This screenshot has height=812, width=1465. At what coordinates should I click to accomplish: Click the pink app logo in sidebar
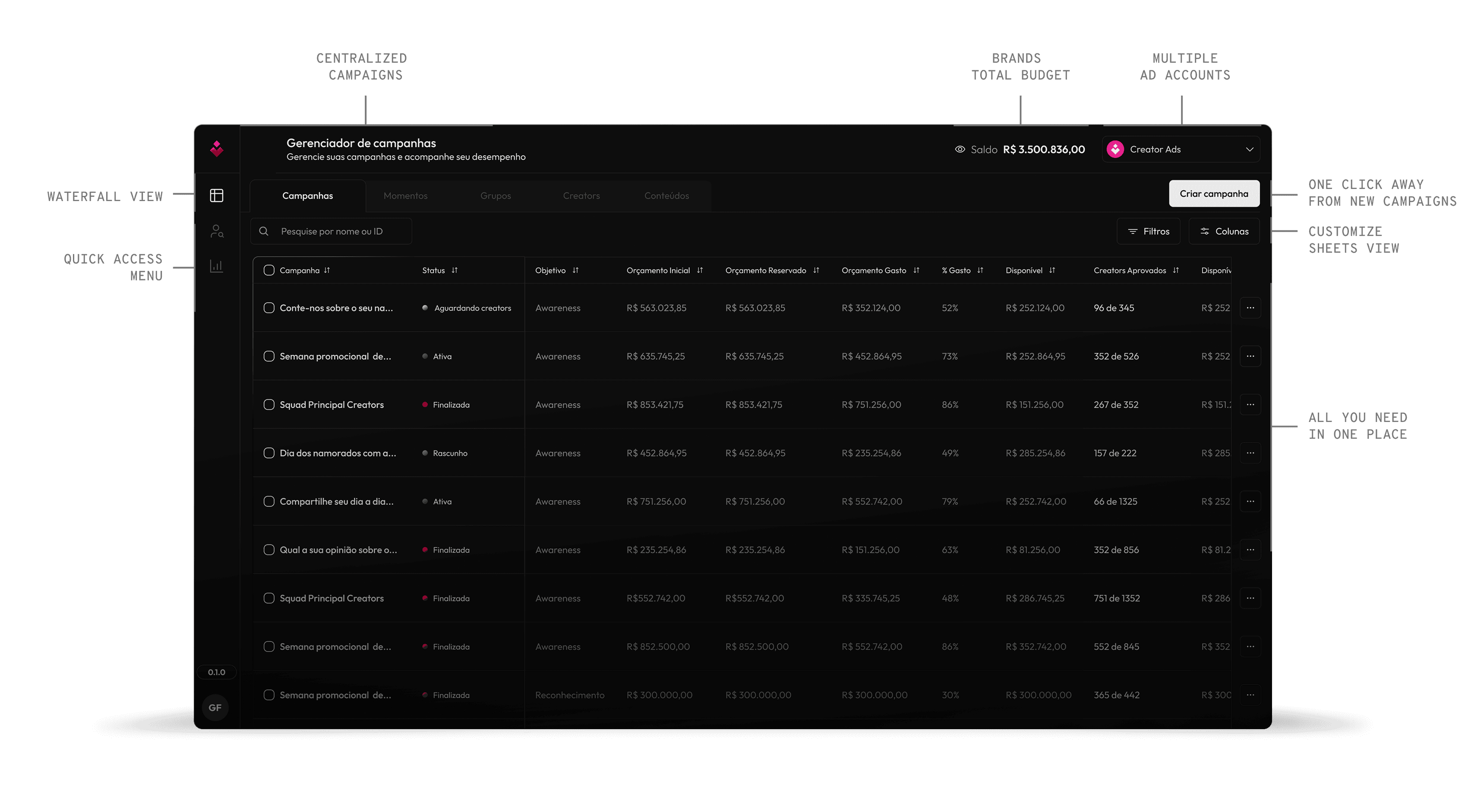216,149
